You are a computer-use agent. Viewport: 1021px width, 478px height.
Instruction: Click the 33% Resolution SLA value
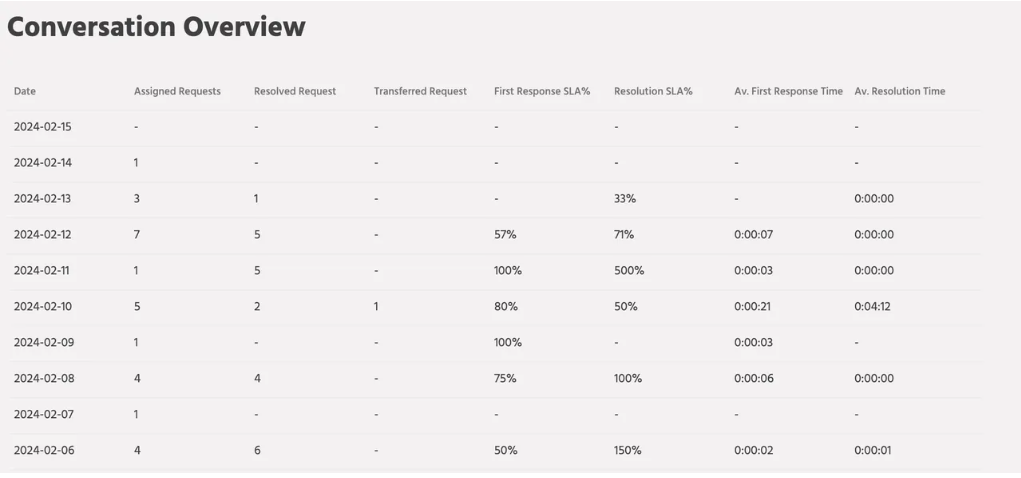625,199
